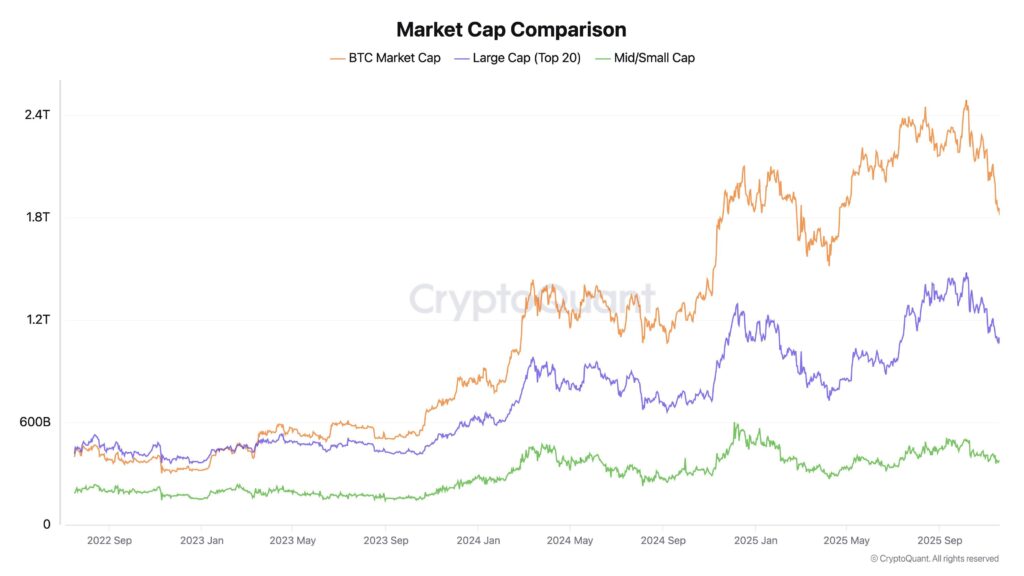Click the 2024 Sep x-axis date label

click(662, 541)
